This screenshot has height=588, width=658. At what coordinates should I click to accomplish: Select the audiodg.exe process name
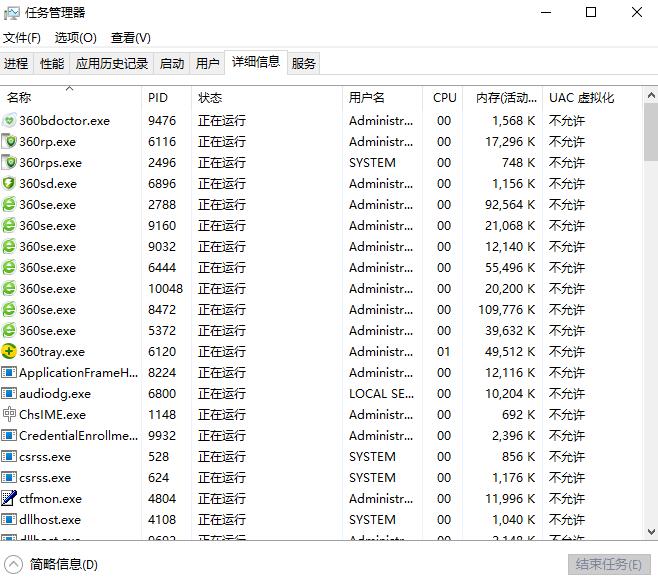(x=55, y=394)
